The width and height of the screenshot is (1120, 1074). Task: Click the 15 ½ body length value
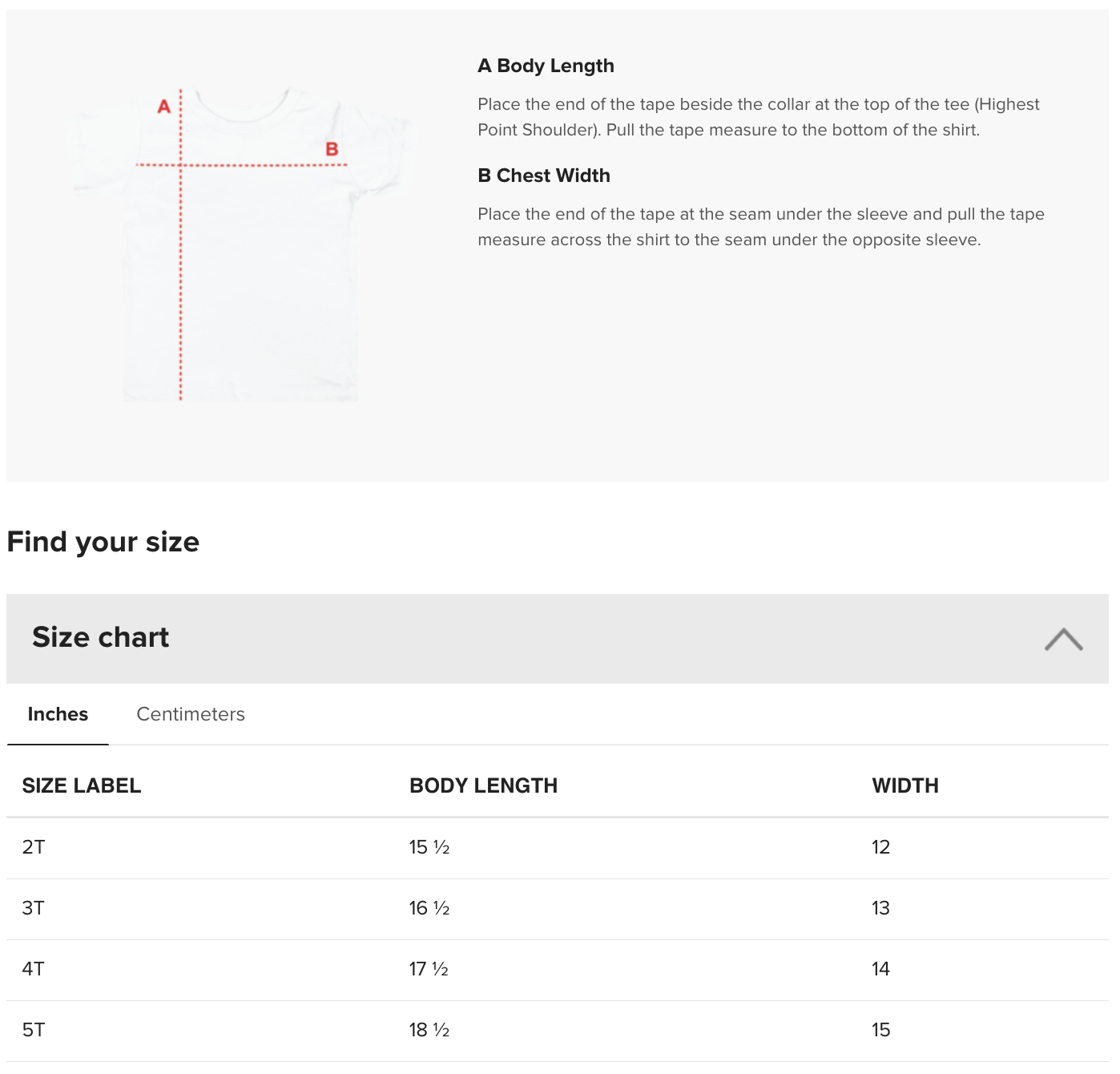point(429,847)
